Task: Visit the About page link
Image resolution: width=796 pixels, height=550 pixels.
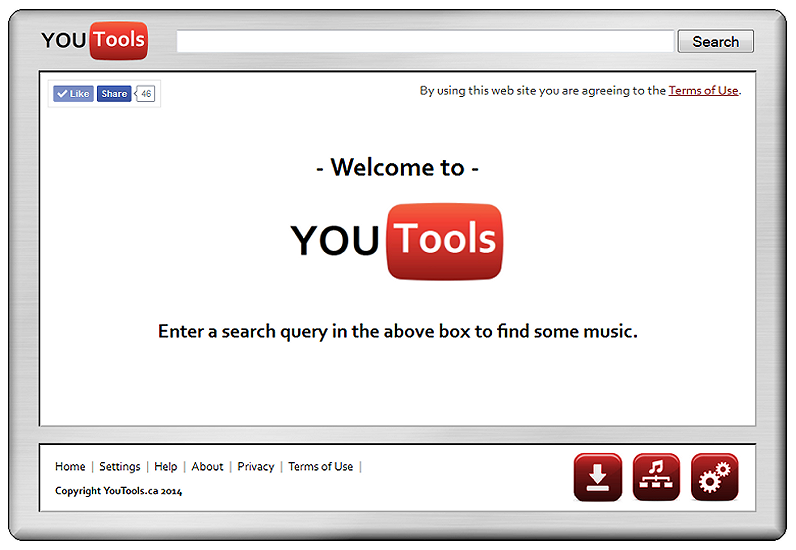Action: pyautogui.click(x=208, y=467)
